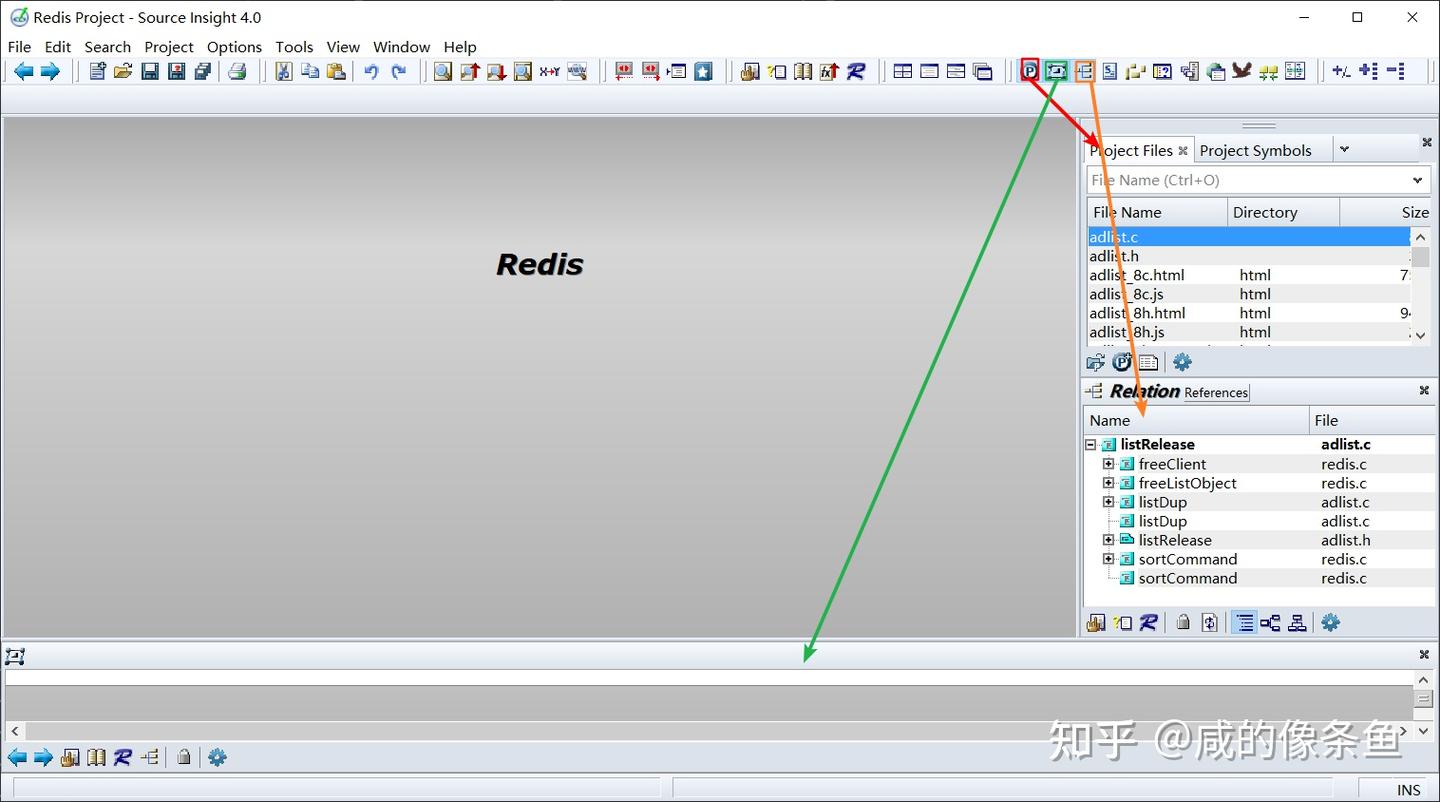Open Relation window settings gear icon
Screen dimensions: 1440x802
pos(1330,622)
